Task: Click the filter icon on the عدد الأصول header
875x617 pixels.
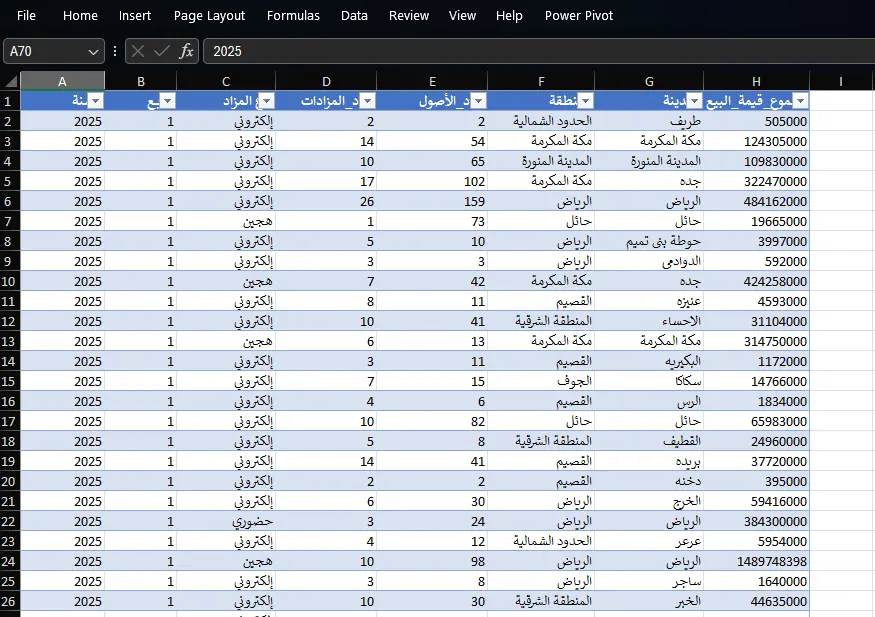Action: [x=478, y=100]
